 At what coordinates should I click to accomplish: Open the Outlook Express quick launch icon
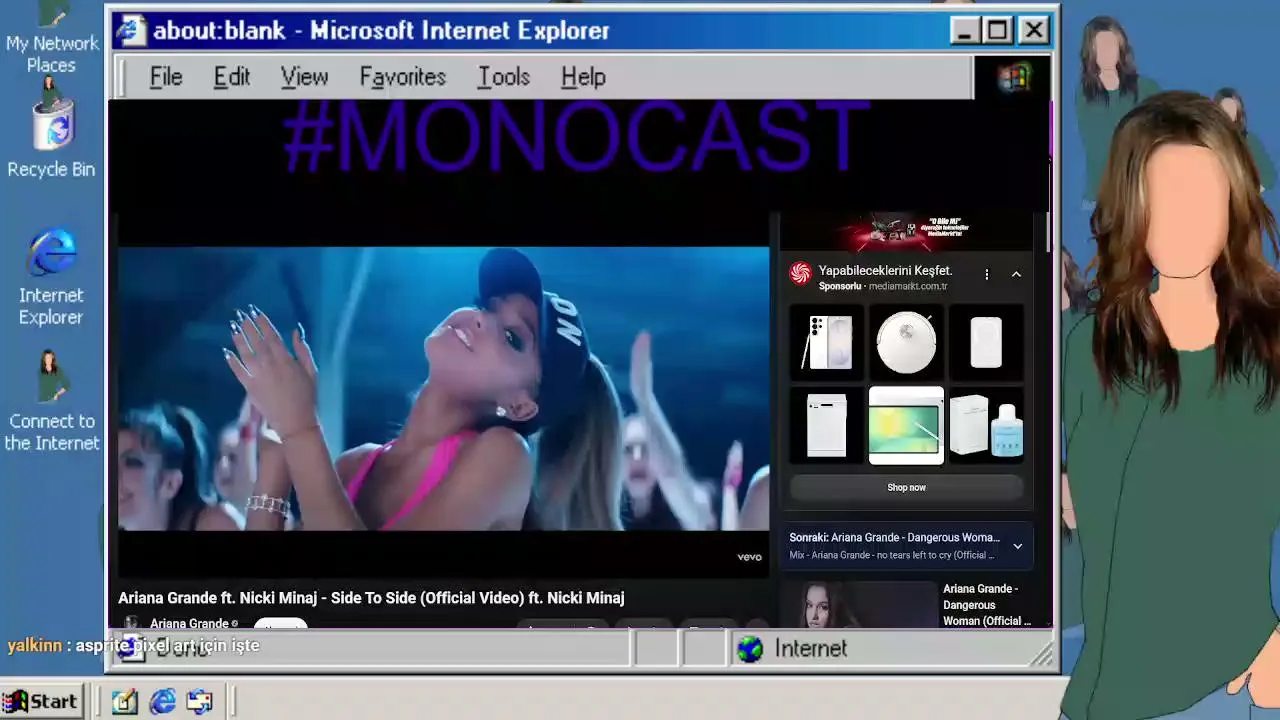[x=200, y=702]
